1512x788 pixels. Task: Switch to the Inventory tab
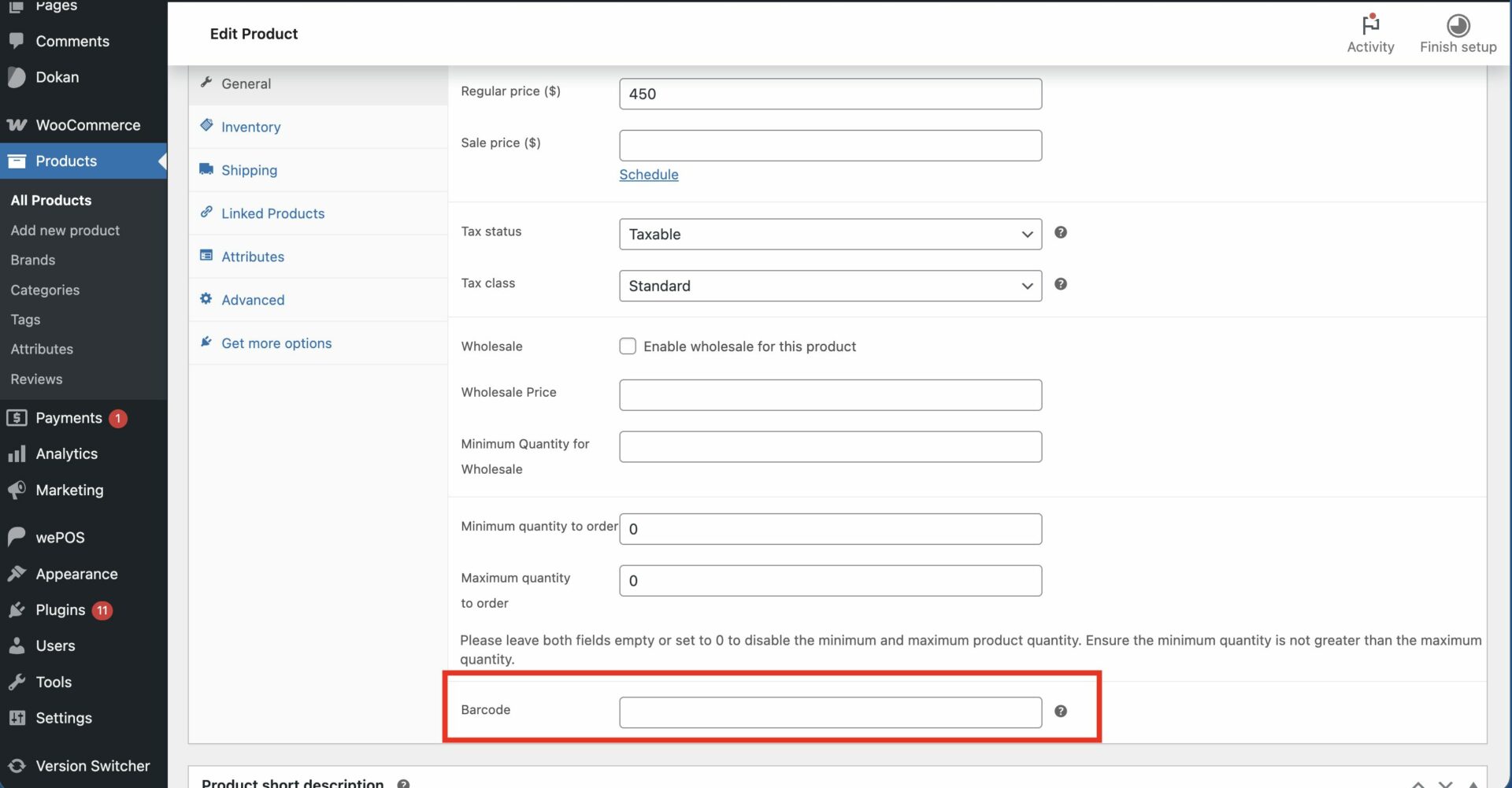318,127
